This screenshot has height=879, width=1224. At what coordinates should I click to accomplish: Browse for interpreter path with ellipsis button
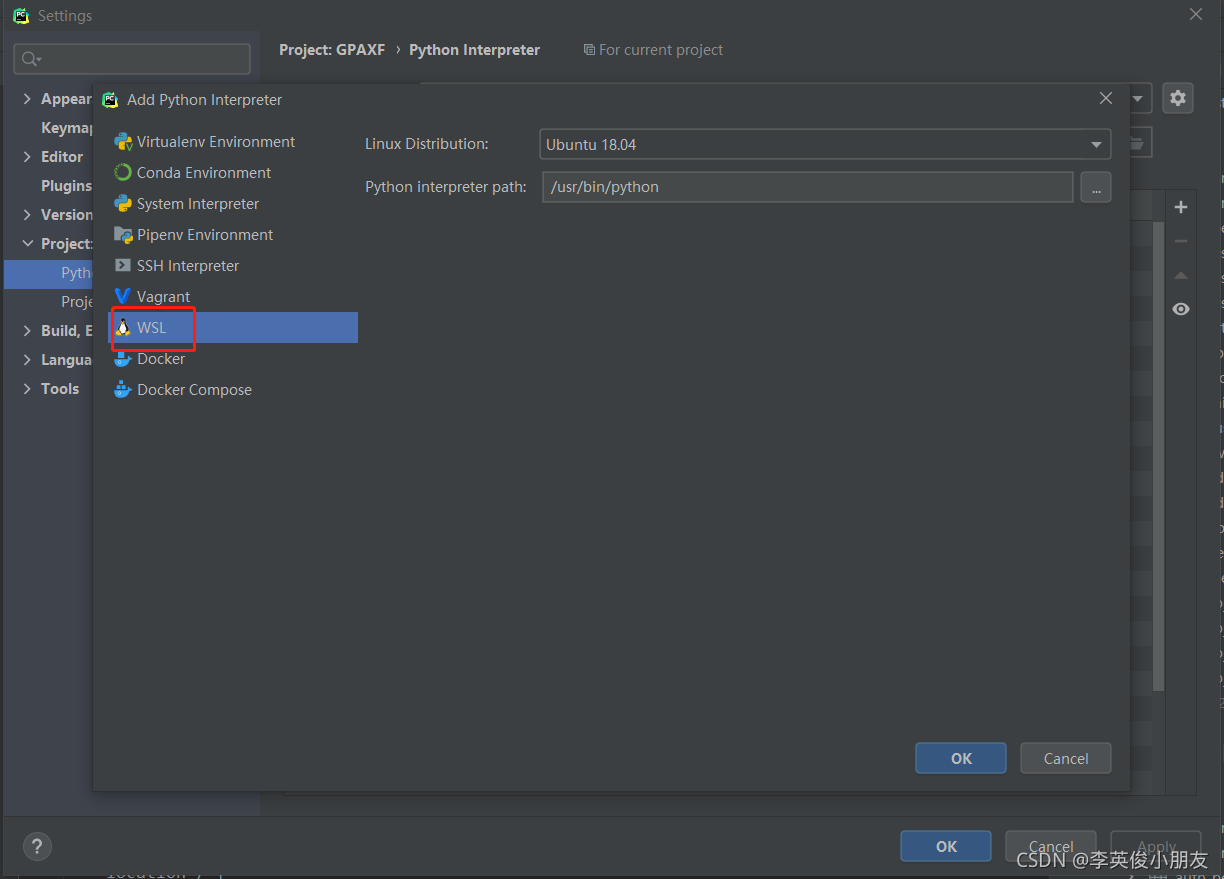1096,187
